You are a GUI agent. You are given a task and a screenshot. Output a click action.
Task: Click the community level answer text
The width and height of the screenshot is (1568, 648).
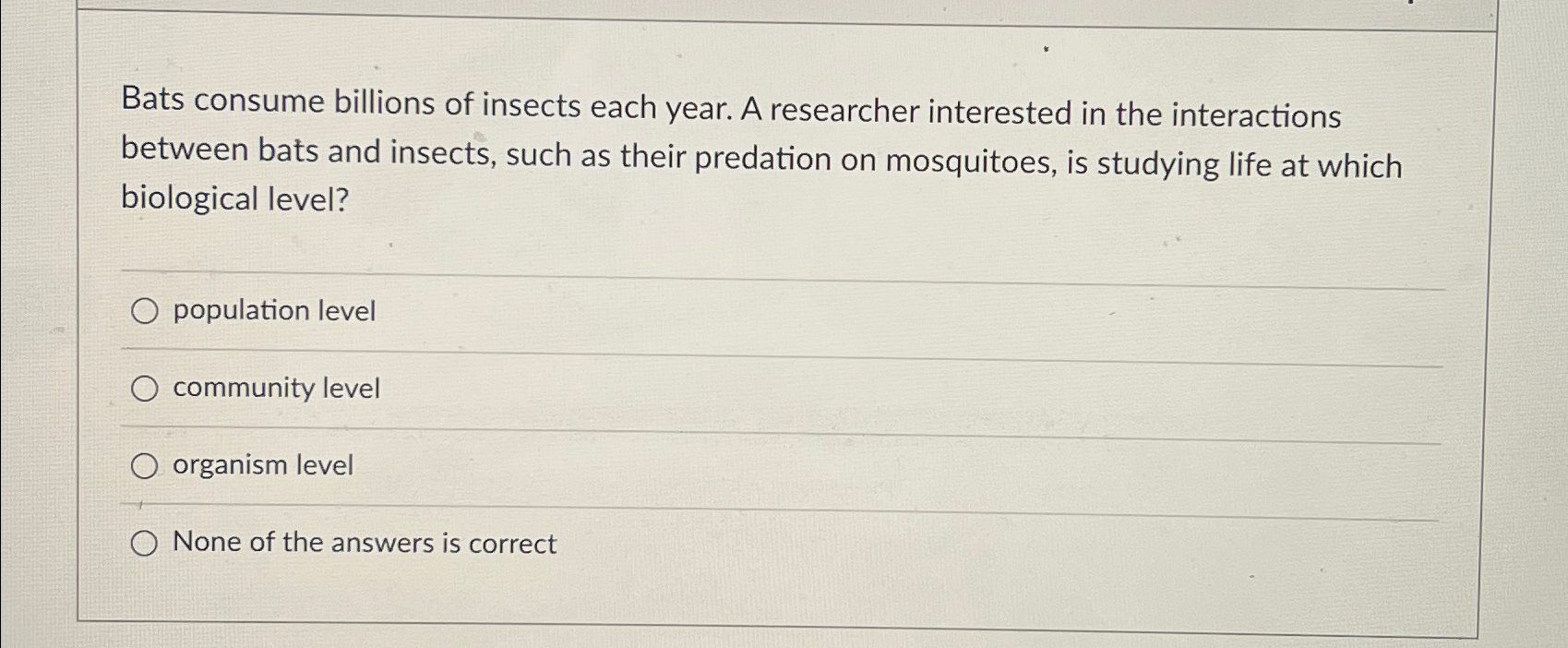click(275, 389)
